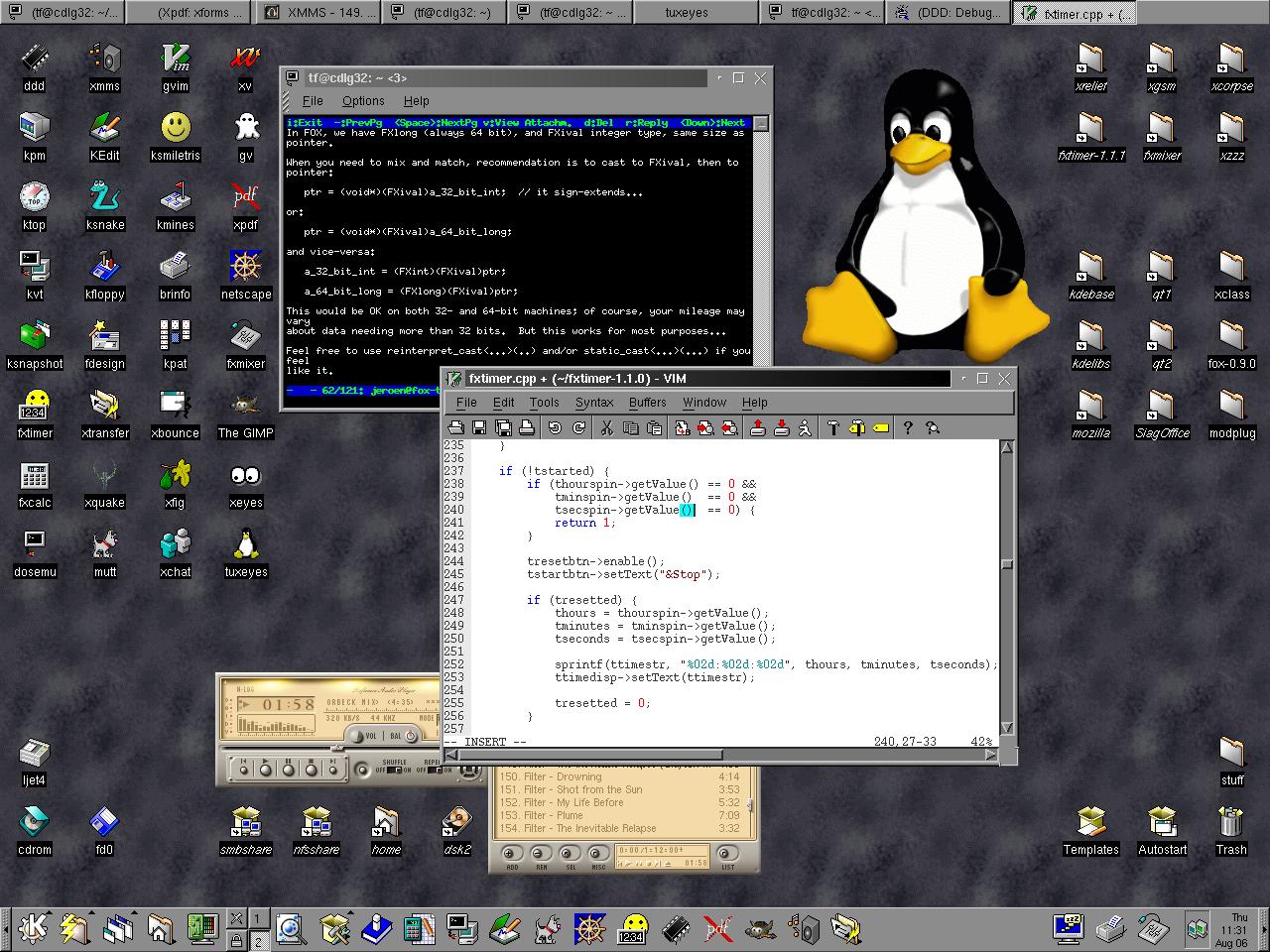Open the VIM Syntax menu
This screenshot has height=952, width=1270.
click(594, 403)
